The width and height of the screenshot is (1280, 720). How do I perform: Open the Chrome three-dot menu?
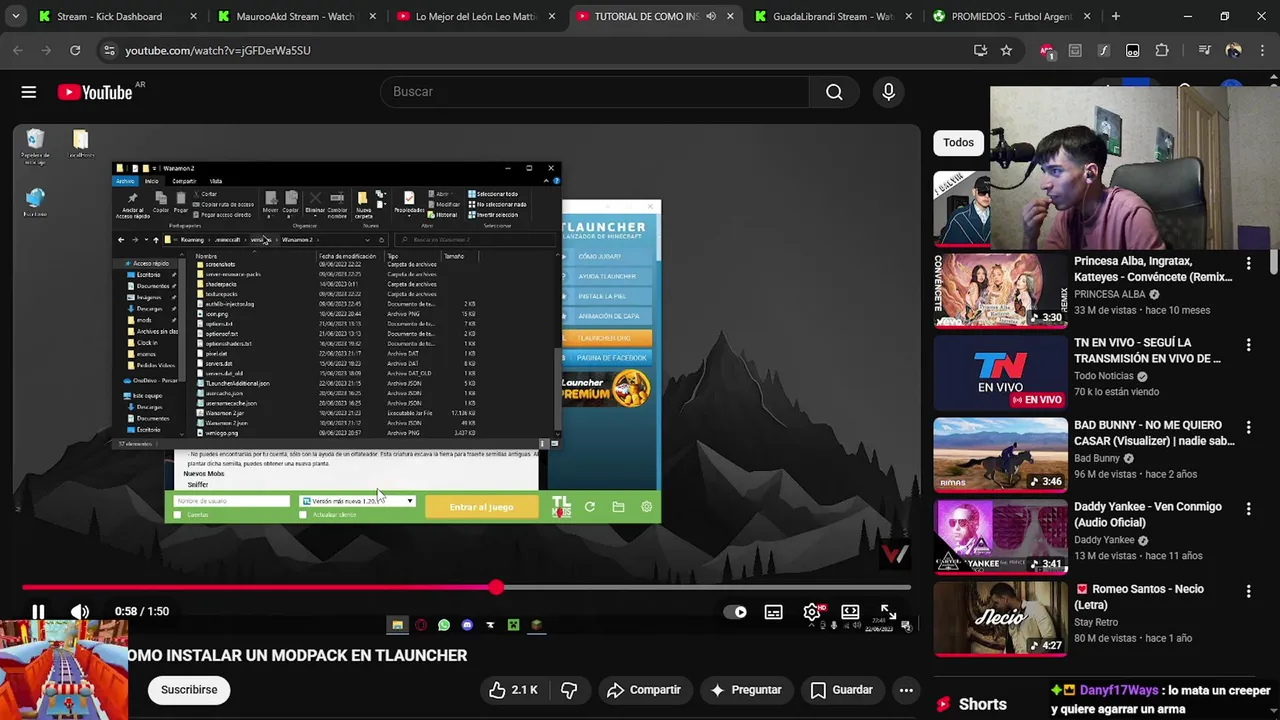pos(1261,50)
